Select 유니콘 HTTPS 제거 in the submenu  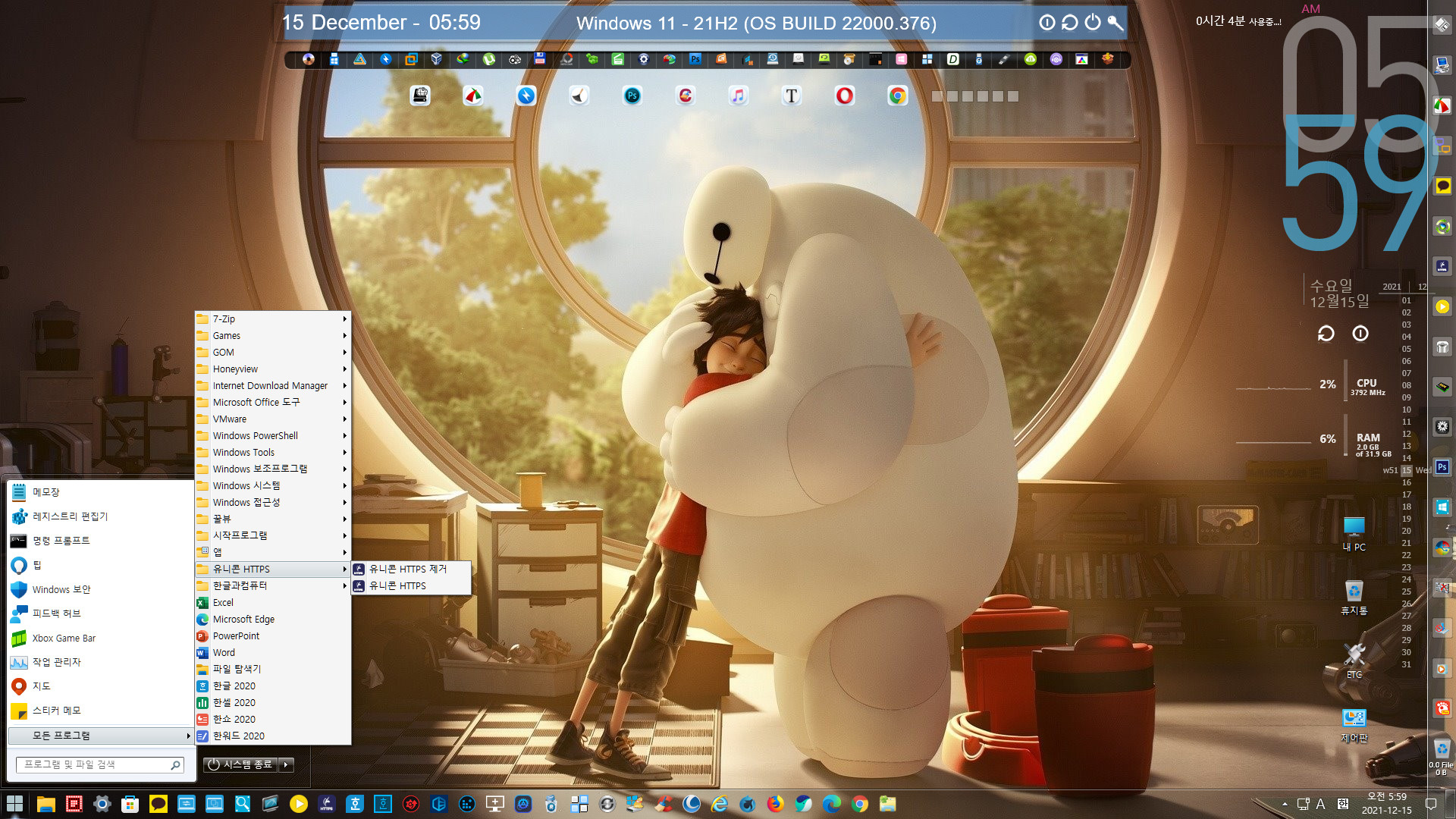pyautogui.click(x=410, y=569)
